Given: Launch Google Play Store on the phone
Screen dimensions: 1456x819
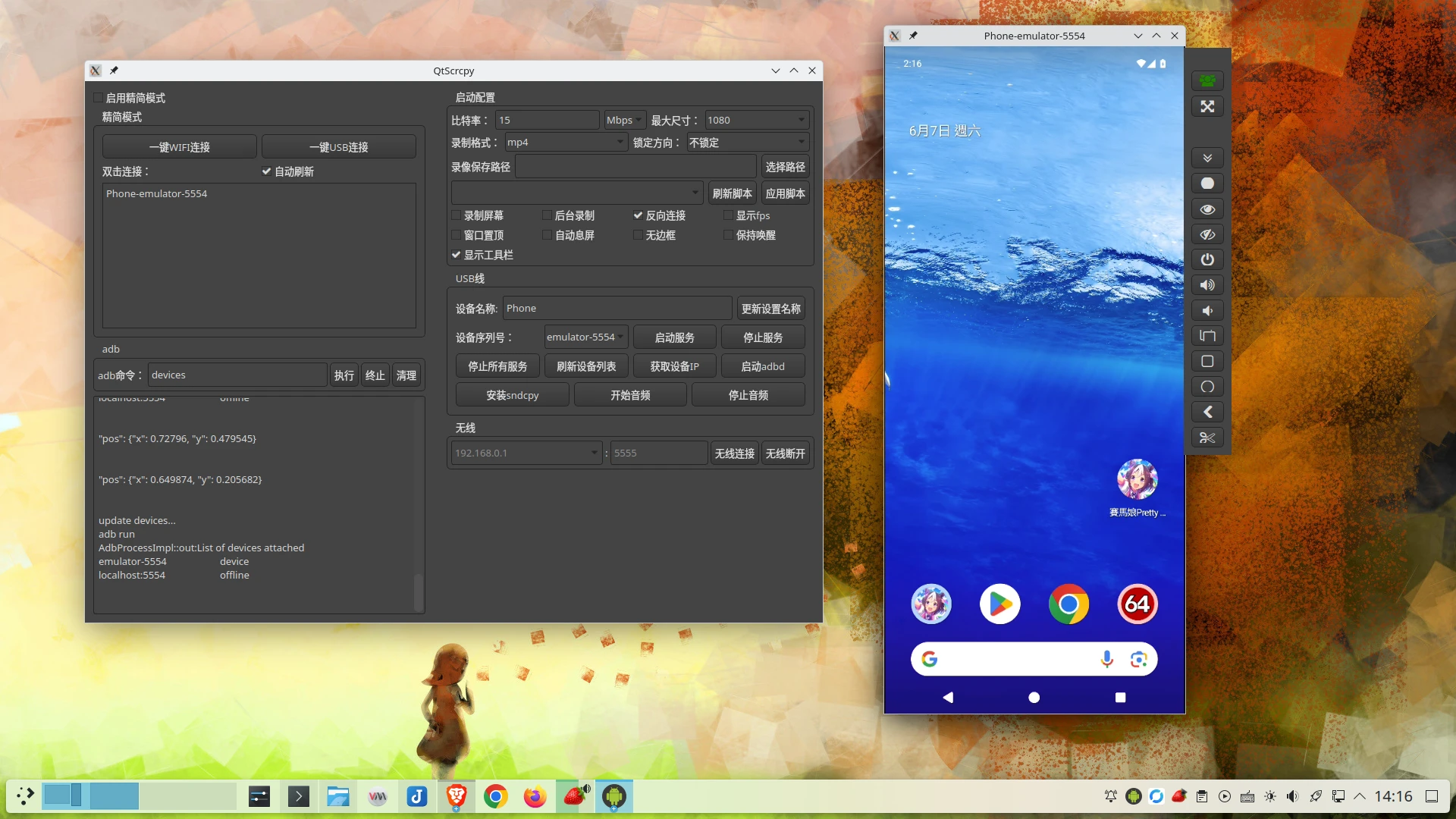Looking at the screenshot, I should point(999,604).
